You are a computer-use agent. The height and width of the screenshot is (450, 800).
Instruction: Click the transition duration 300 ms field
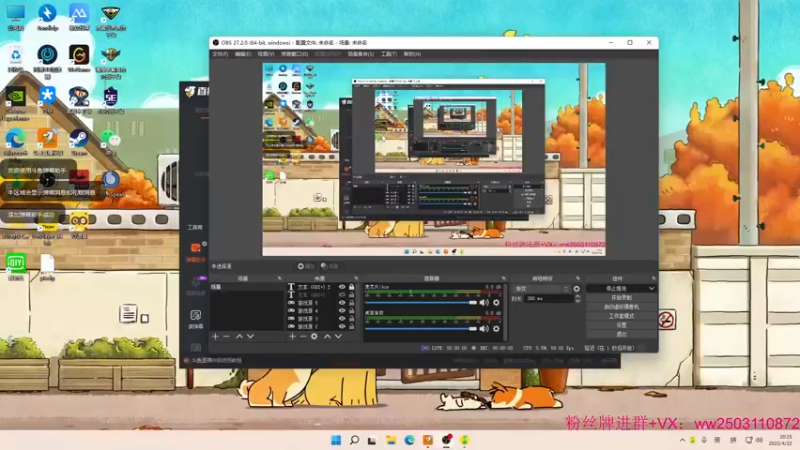[549, 298]
